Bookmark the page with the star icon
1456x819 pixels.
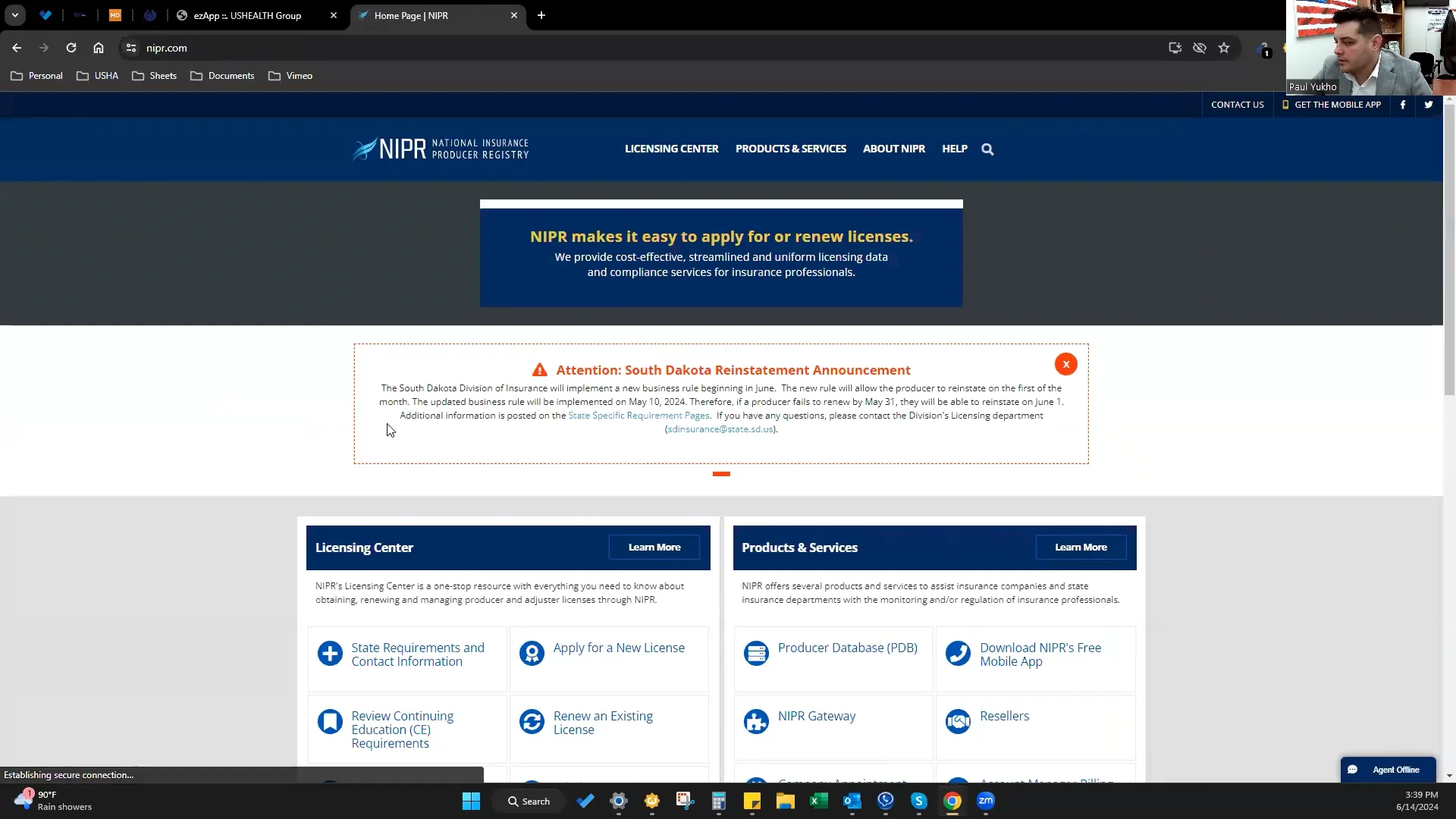point(1224,48)
